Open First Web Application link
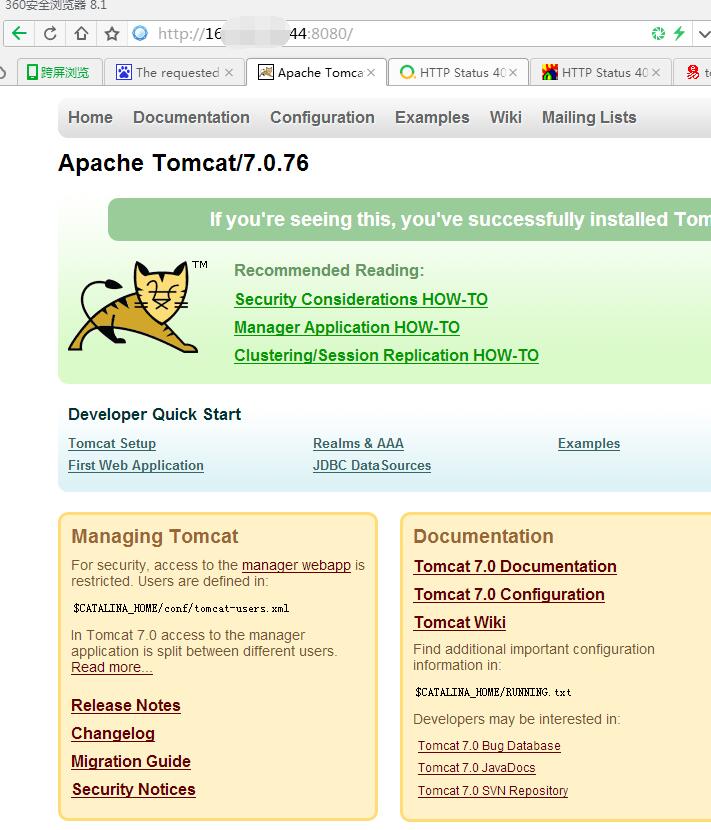Screen dimensions: 711x830 [136, 466]
